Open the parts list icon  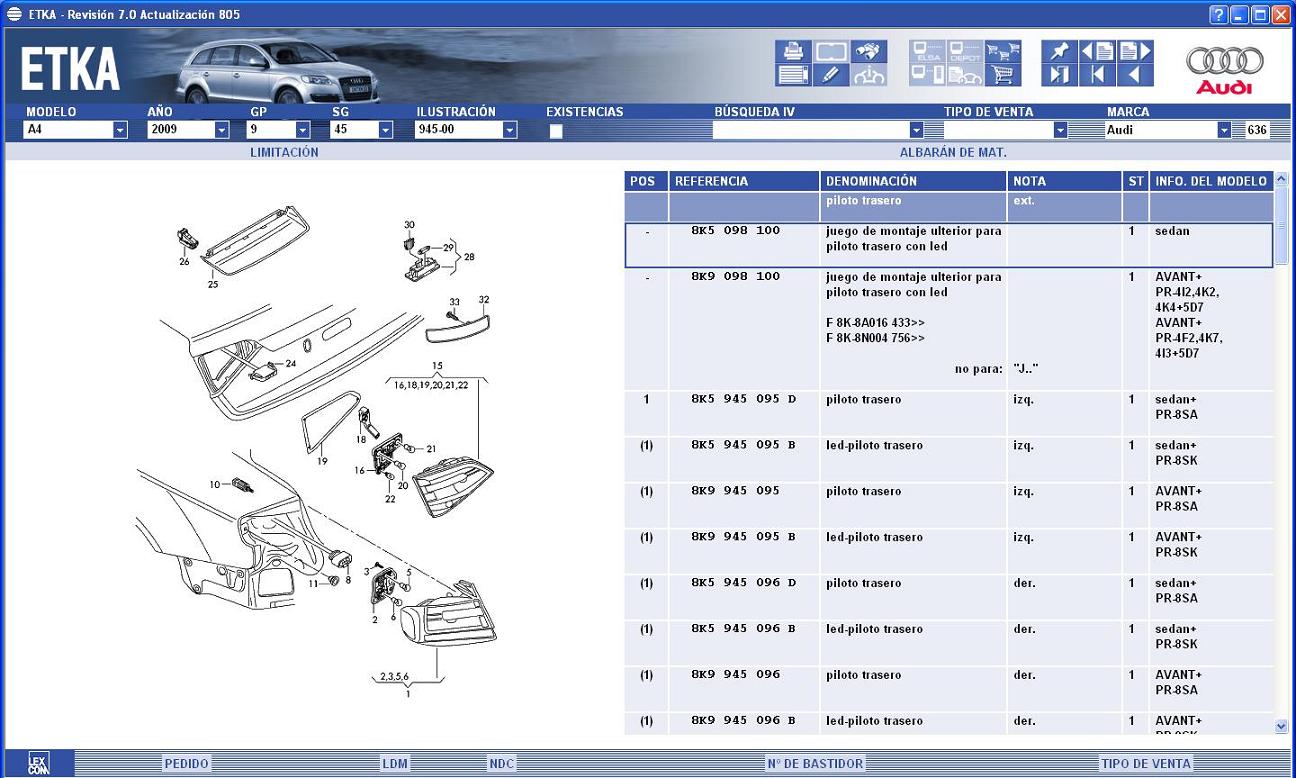coord(792,75)
